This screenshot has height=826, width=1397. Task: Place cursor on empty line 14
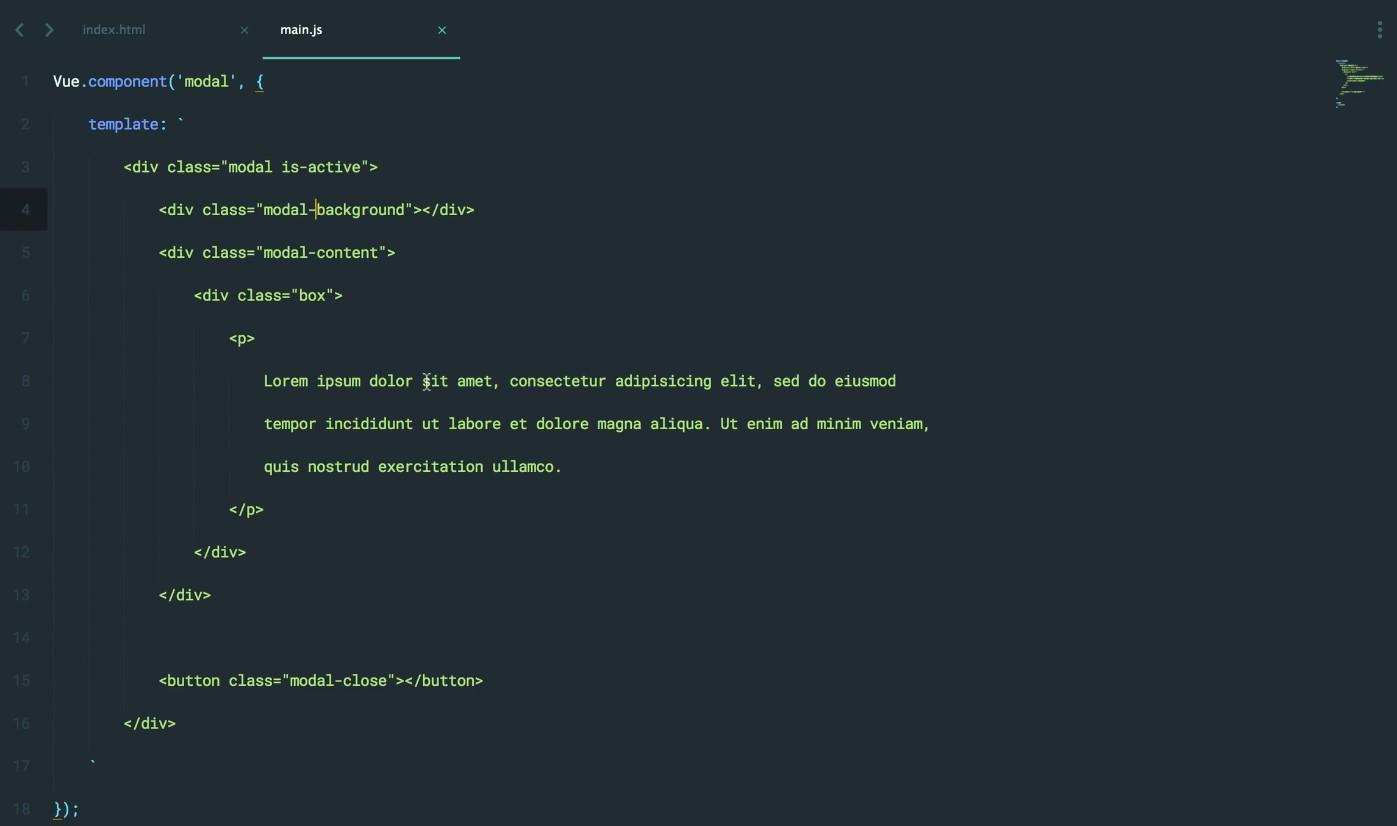point(400,638)
